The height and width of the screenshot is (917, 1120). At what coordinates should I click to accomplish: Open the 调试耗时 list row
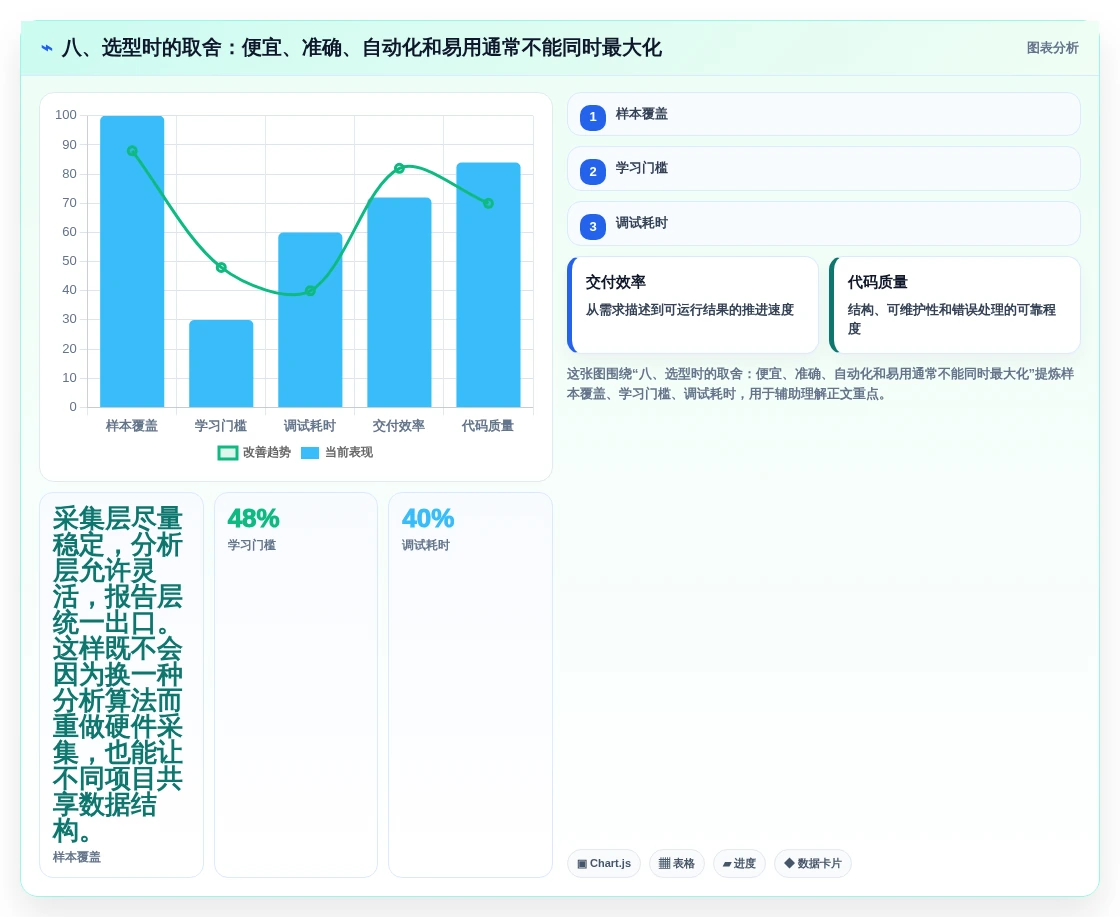coord(824,224)
